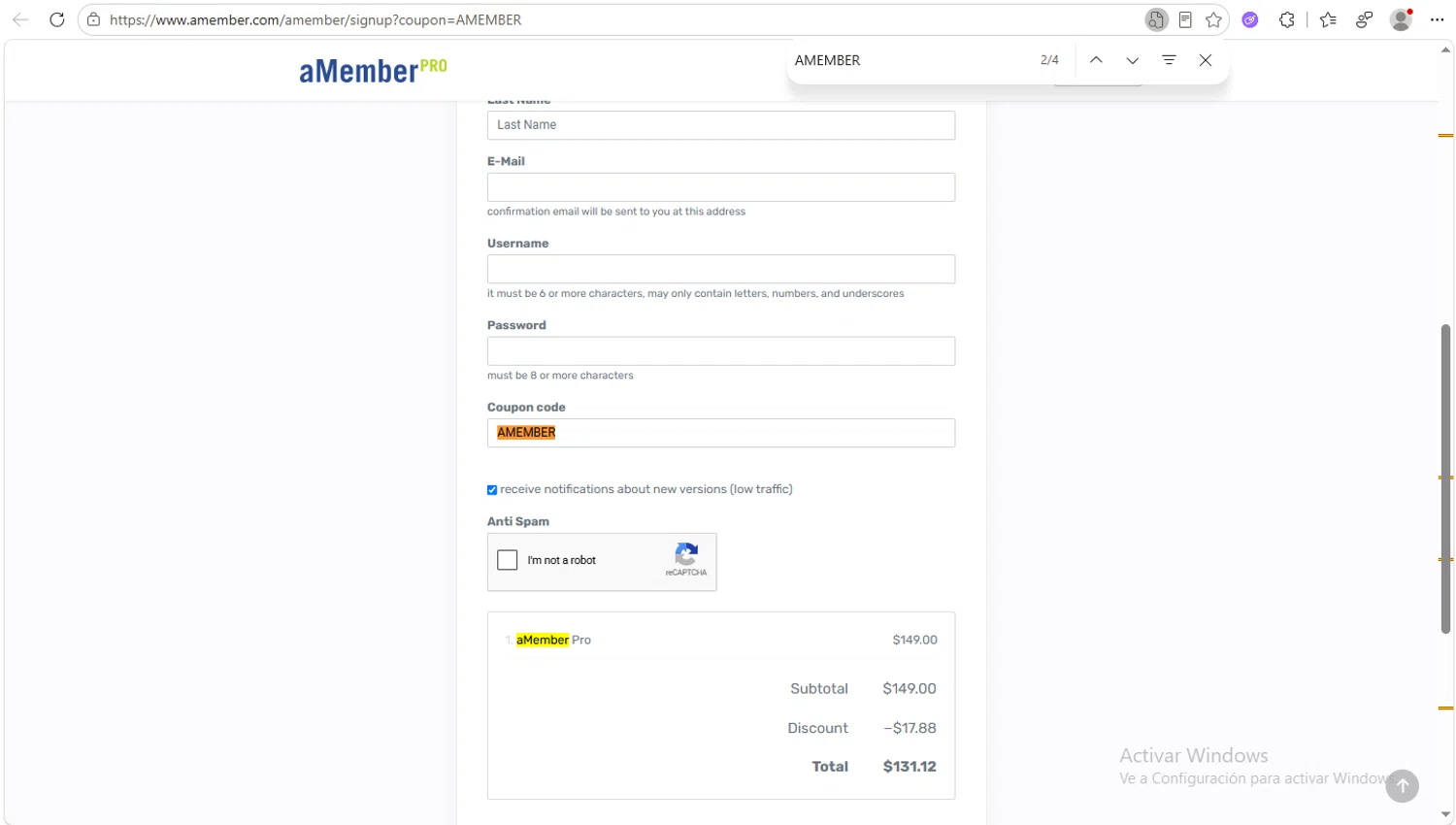Image resolution: width=1456 pixels, height=825 pixels.
Task: Click the aMember PRO logo
Action: tap(373, 70)
